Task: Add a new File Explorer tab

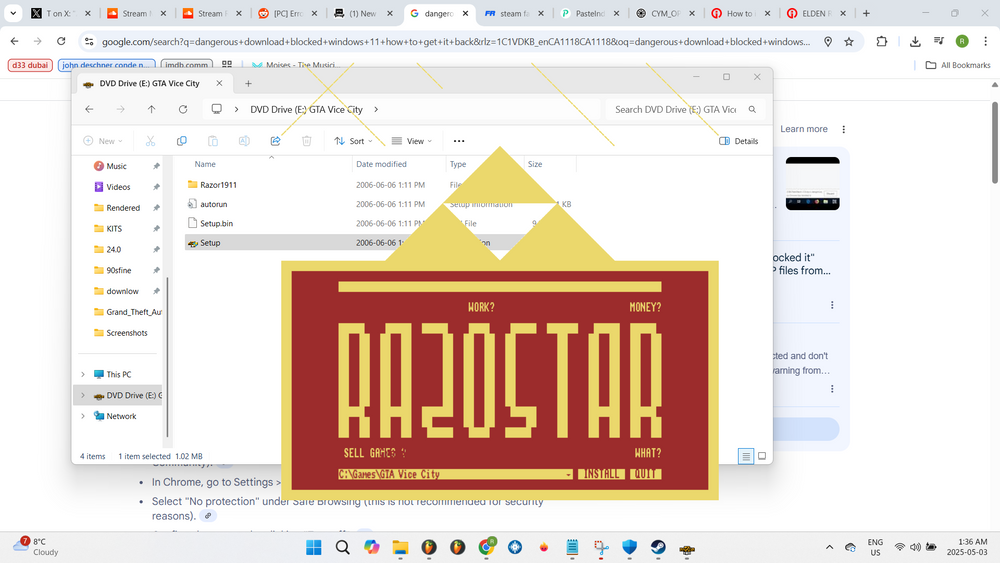Action: coord(248,84)
